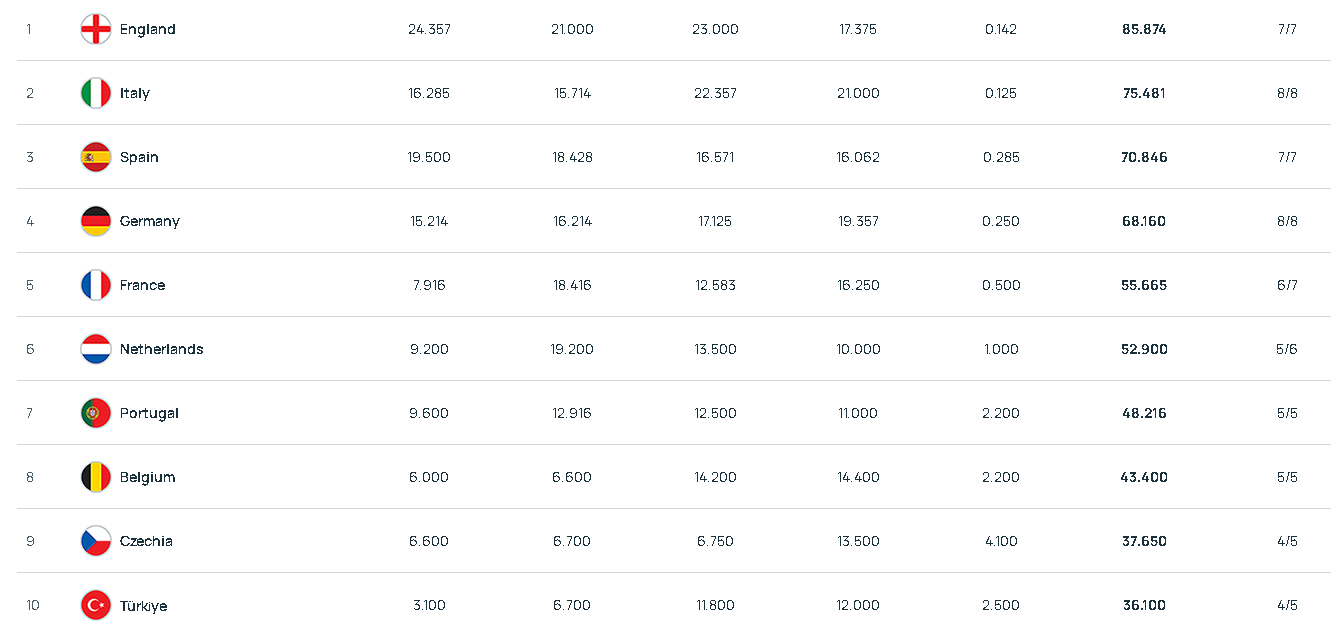This screenshot has width=1331, height=642.
Task: Click the Czechia flag icon
Action: [96, 541]
